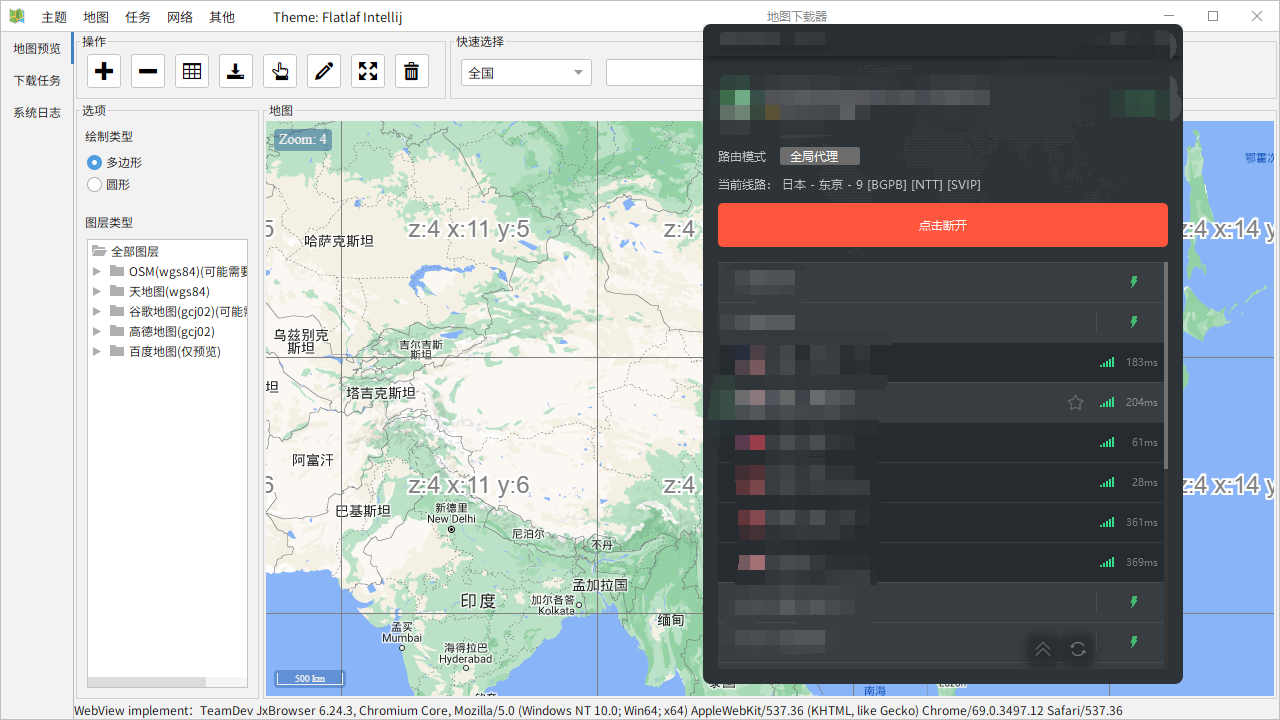Click the input field next to 全国 dropdown

655,73
